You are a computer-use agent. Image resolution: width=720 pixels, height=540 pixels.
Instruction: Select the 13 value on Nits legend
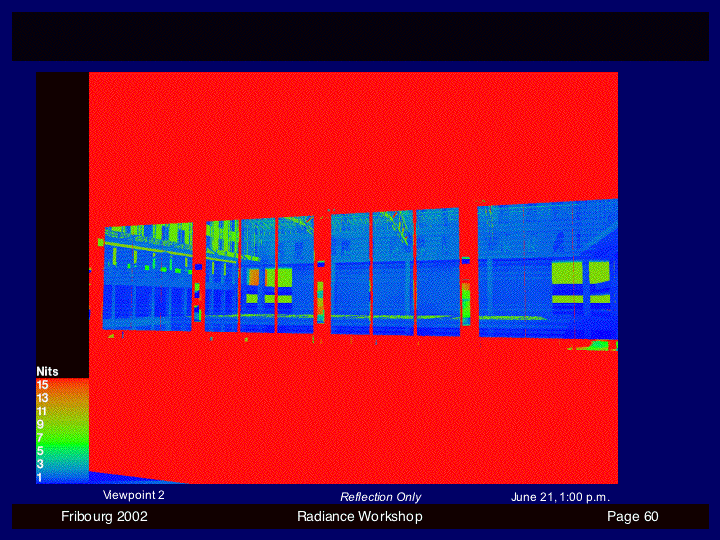point(42,398)
